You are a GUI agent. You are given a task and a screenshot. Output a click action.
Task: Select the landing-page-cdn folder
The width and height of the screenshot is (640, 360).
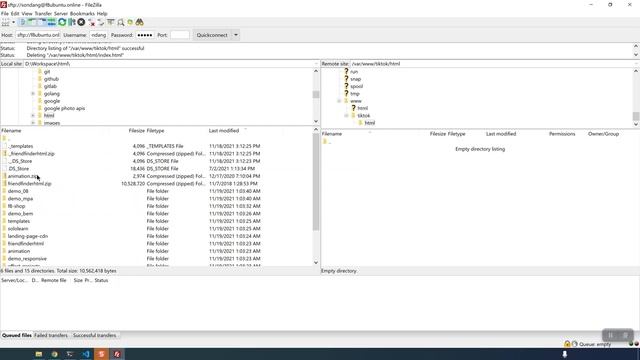(x=28, y=236)
